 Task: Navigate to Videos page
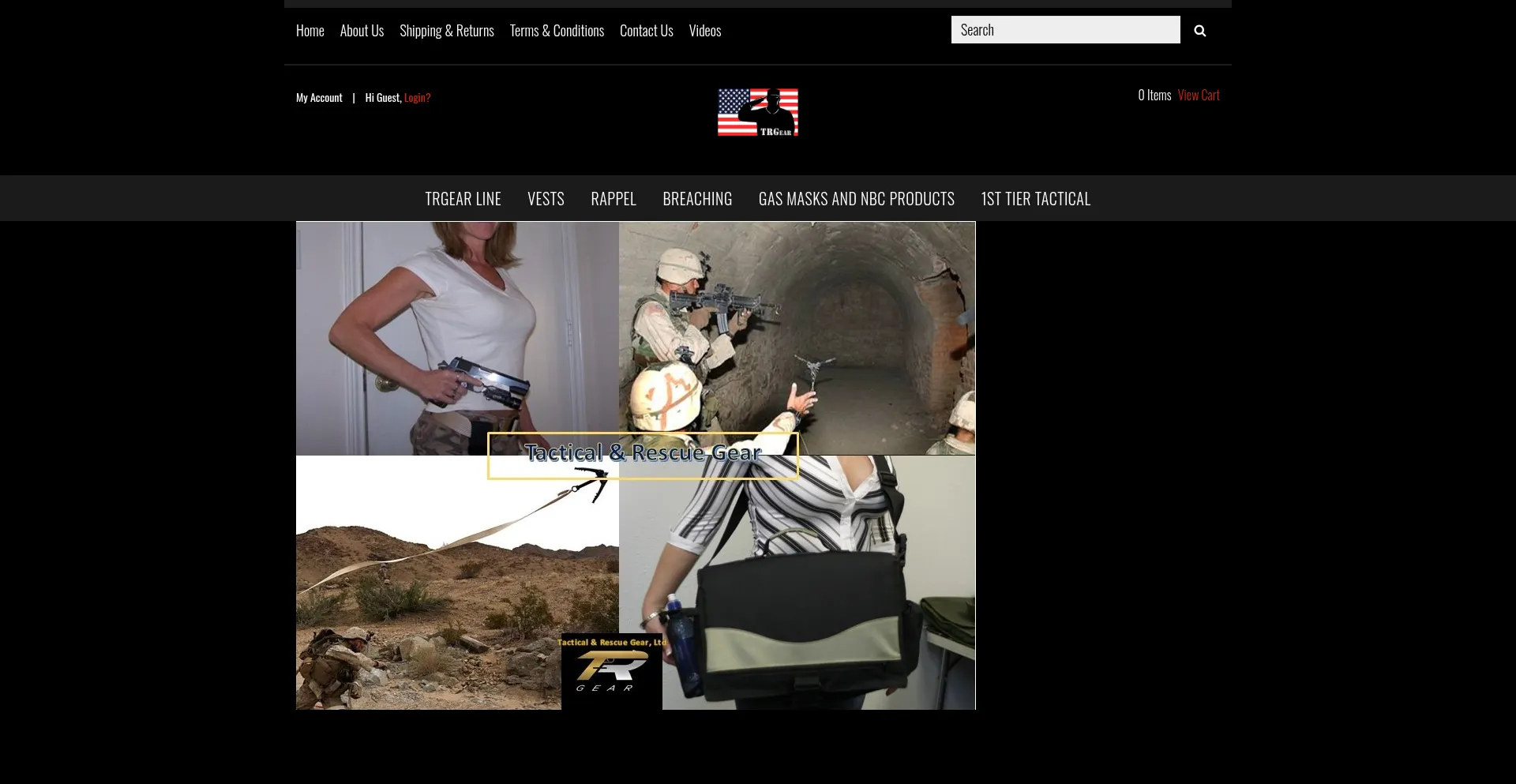704,31
